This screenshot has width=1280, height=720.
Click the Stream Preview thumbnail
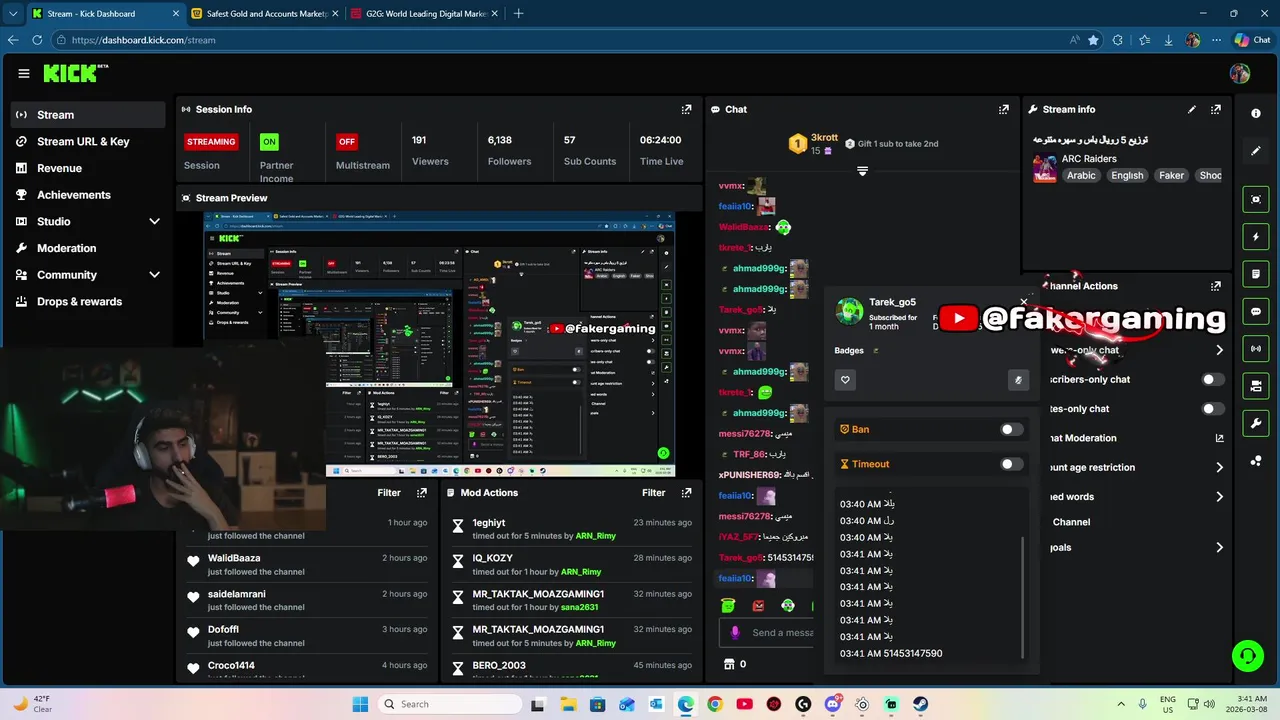439,344
